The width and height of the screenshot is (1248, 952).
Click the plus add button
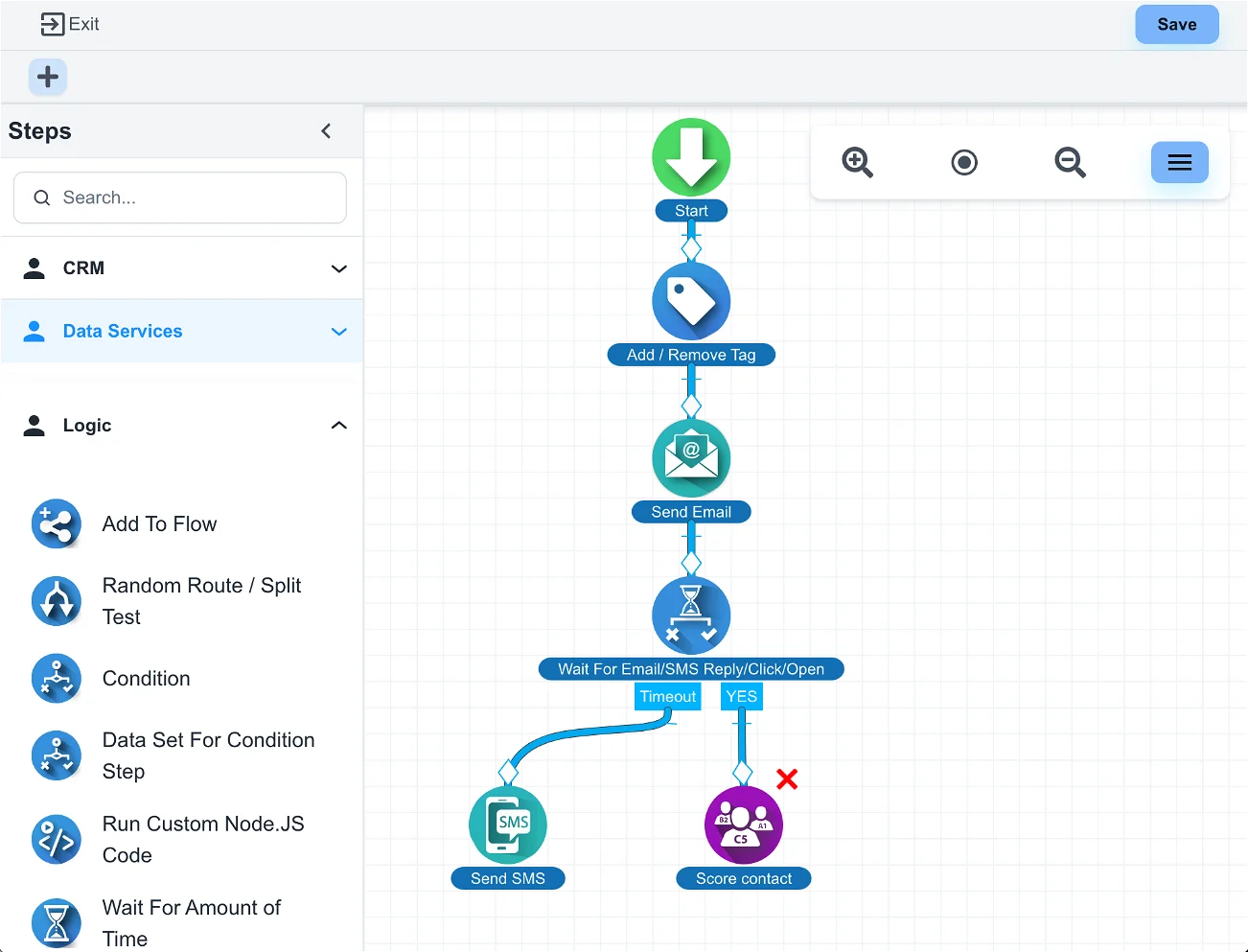(48, 77)
